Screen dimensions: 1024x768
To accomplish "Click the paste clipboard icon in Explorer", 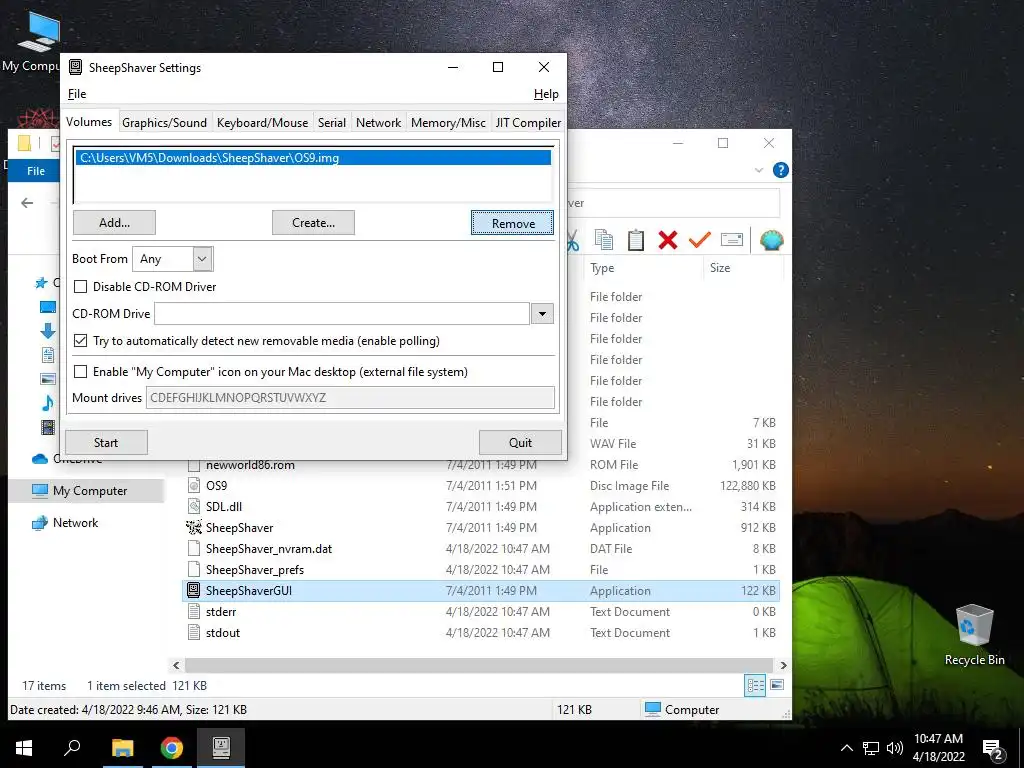I will (635, 240).
